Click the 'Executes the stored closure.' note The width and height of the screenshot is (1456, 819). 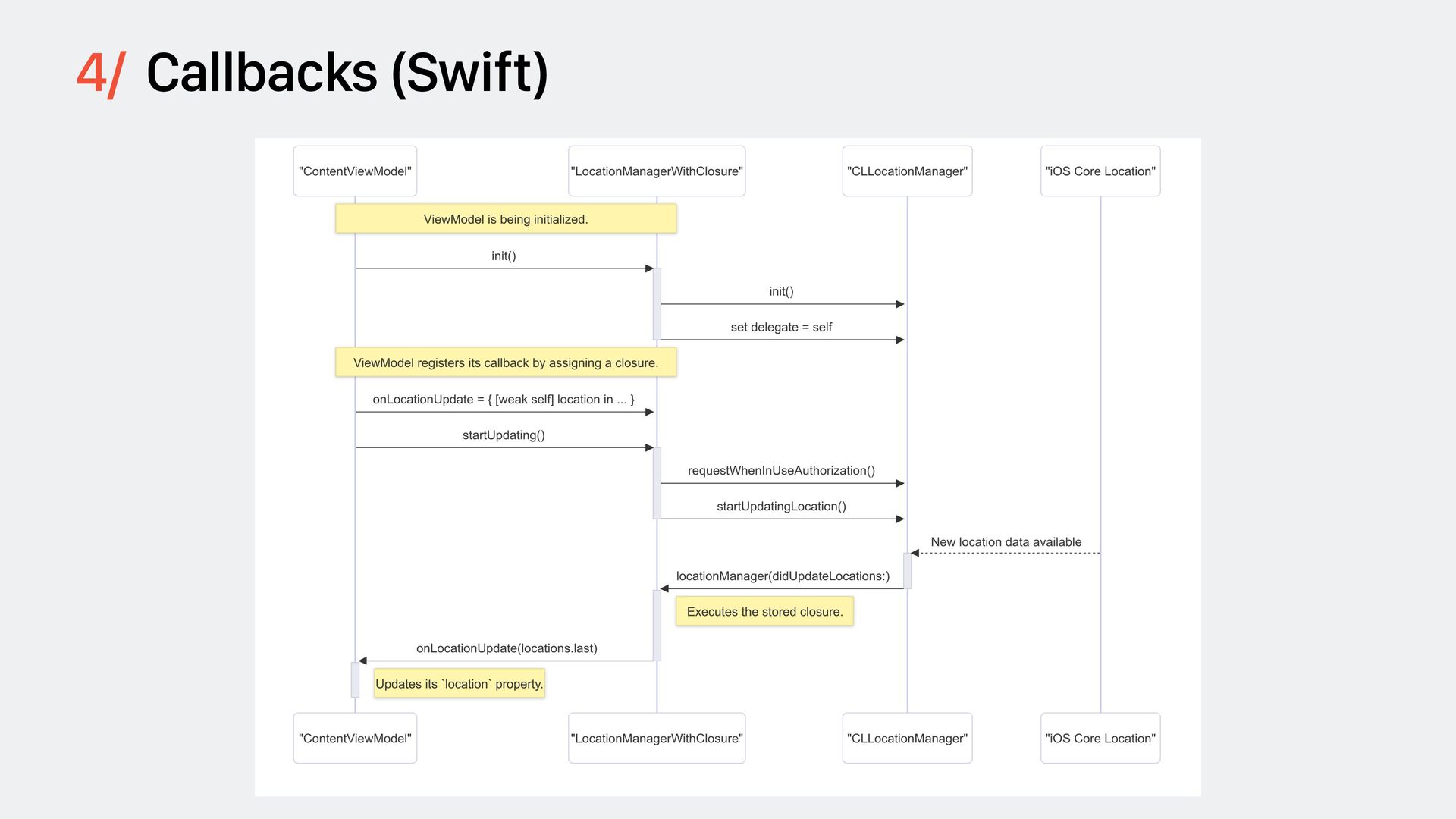764,611
